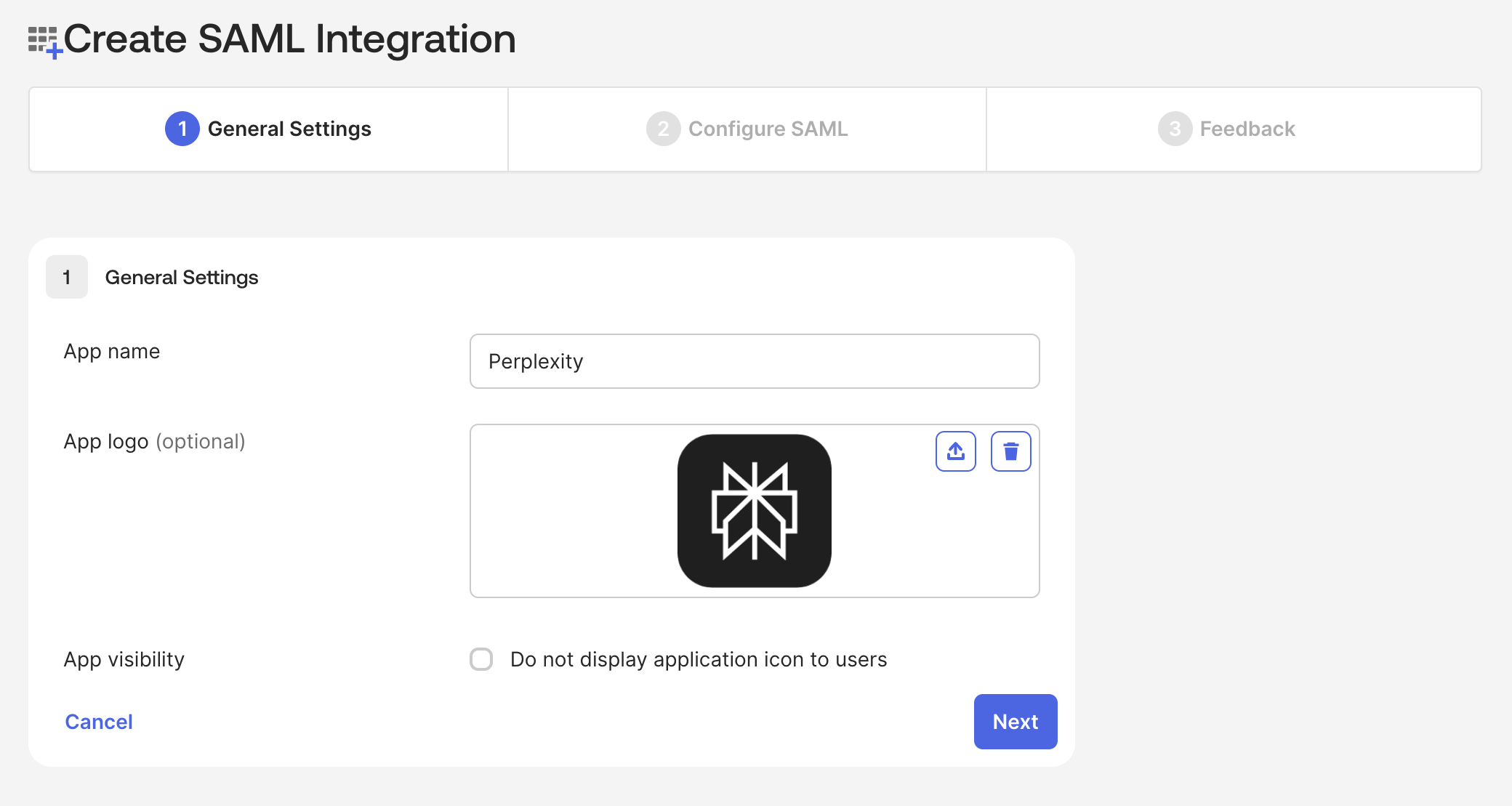Click the step 3 circle badge
This screenshot has width=1512, height=806.
1175,129
